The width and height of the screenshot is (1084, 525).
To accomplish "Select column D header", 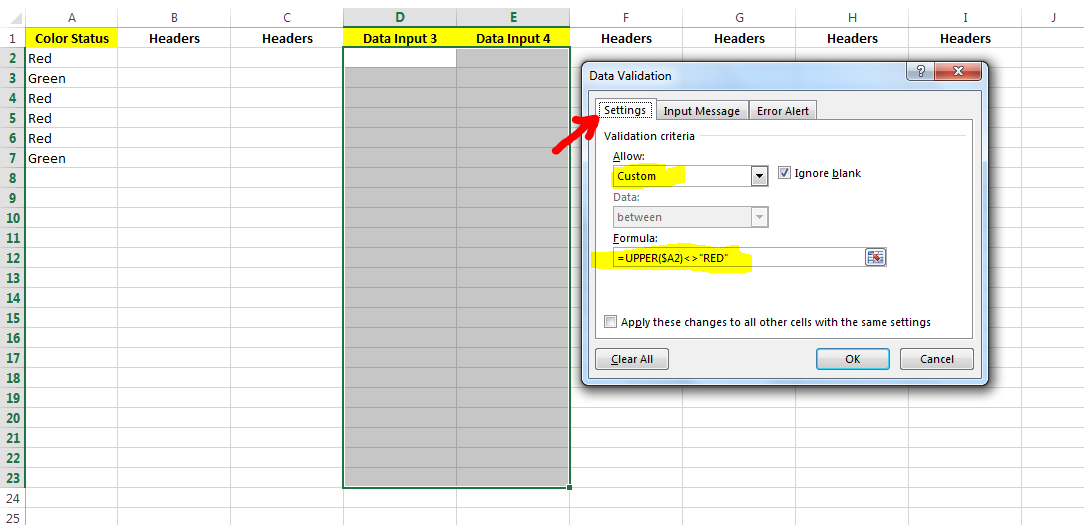I will [400, 17].
